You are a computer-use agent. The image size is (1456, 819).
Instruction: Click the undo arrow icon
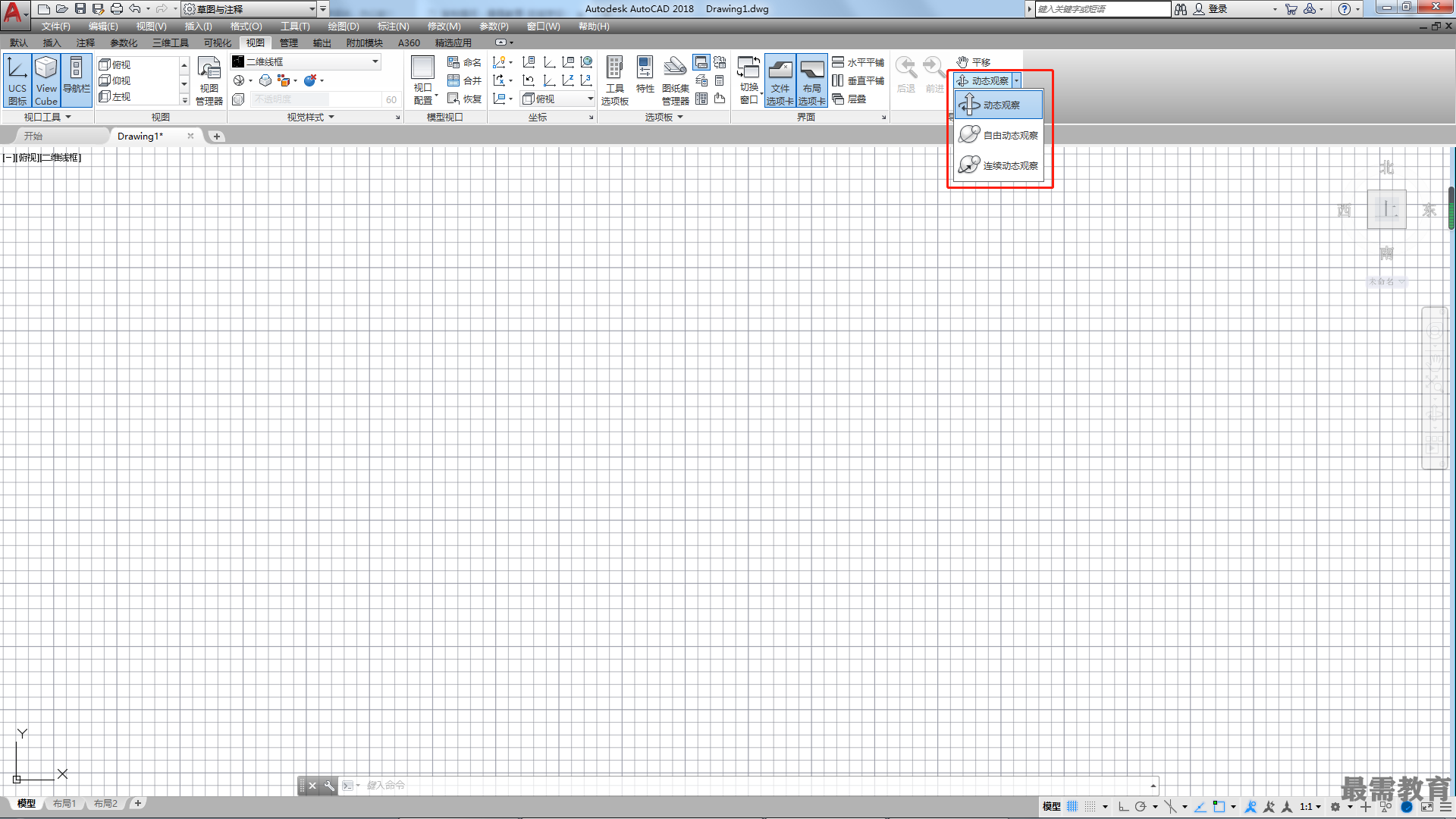134,9
